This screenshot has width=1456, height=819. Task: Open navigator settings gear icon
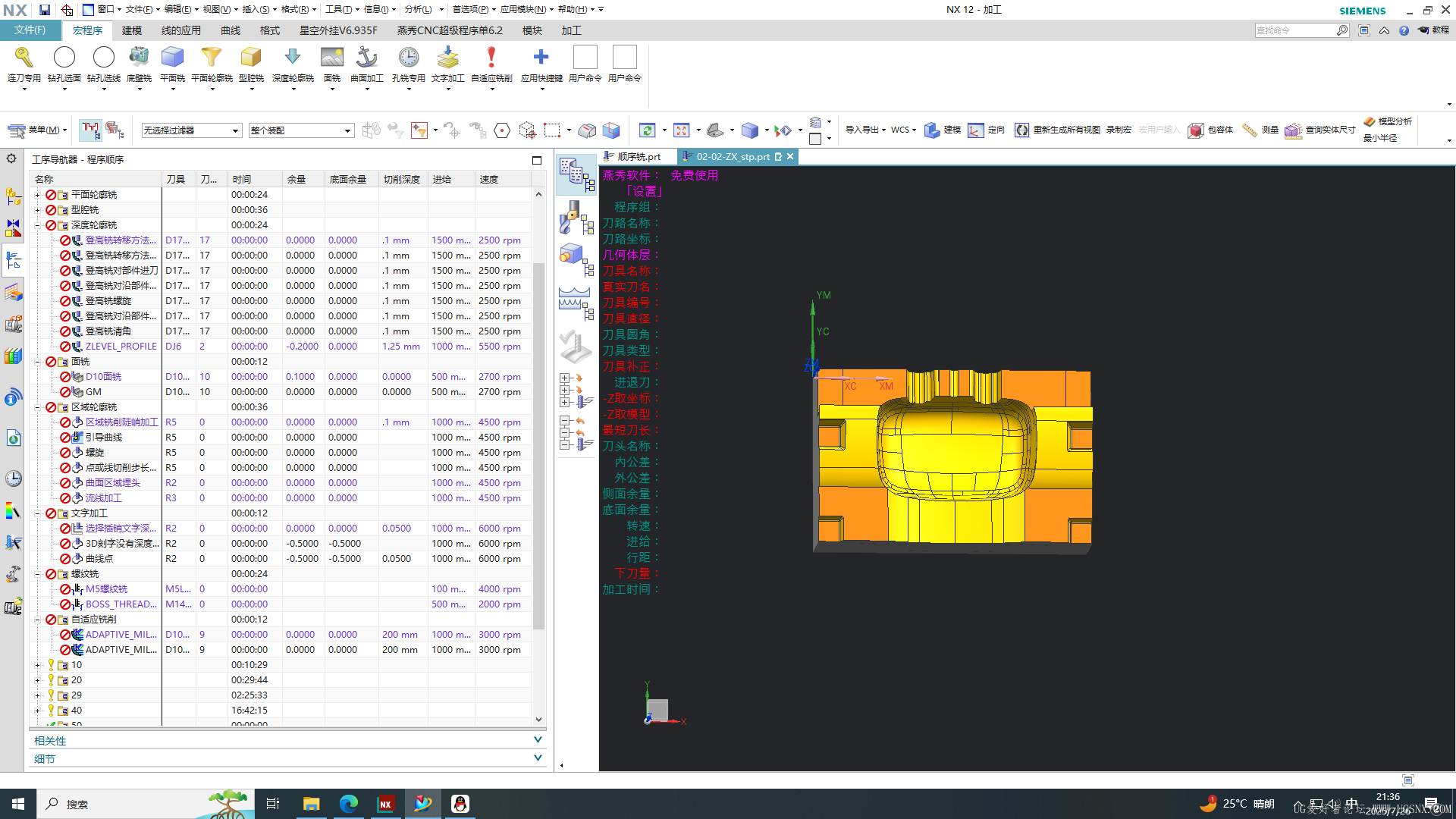(11, 158)
